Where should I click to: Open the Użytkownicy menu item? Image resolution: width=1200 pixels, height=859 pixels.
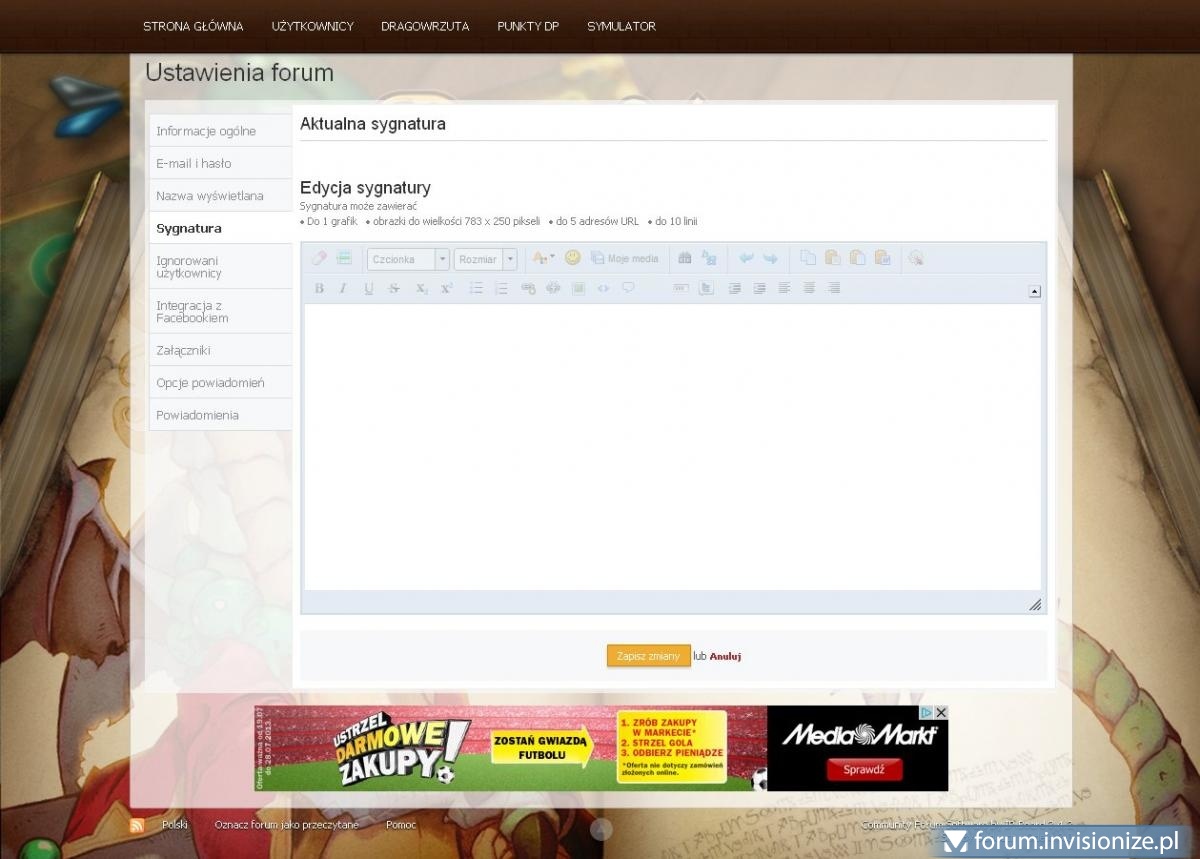click(x=312, y=26)
